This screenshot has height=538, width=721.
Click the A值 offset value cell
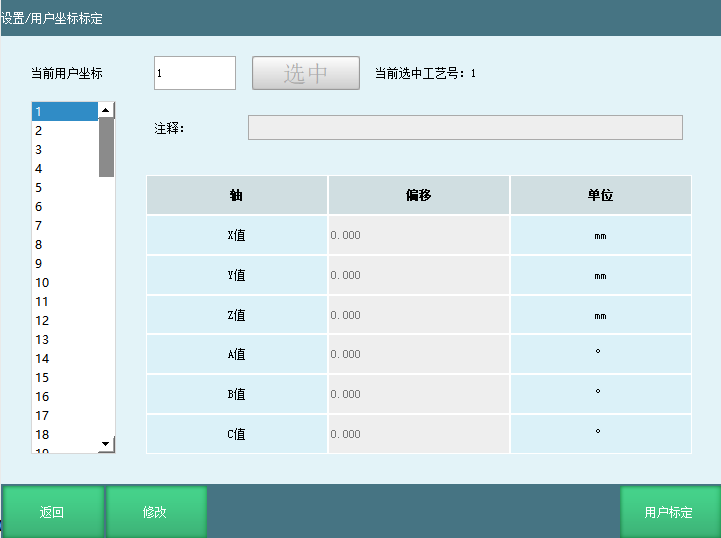(x=418, y=354)
